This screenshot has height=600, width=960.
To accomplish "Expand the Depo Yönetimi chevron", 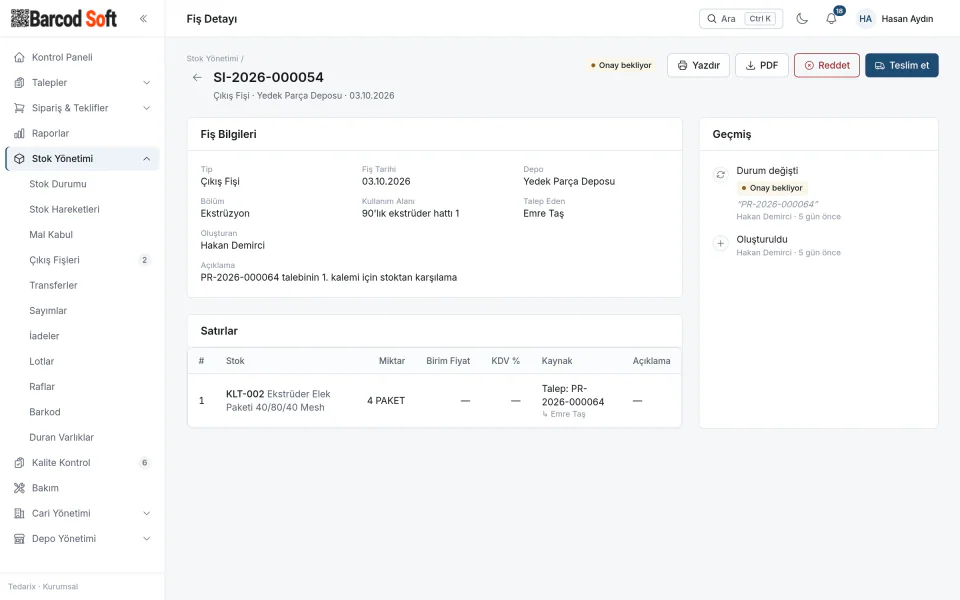I will point(146,539).
